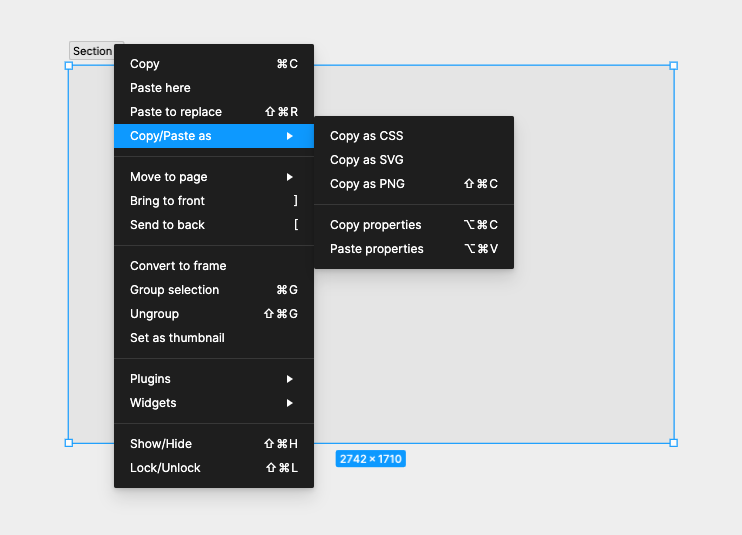Select Bring to front
Image resolution: width=742 pixels, height=535 pixels.
pyautogui.click(x=214, y=201)
